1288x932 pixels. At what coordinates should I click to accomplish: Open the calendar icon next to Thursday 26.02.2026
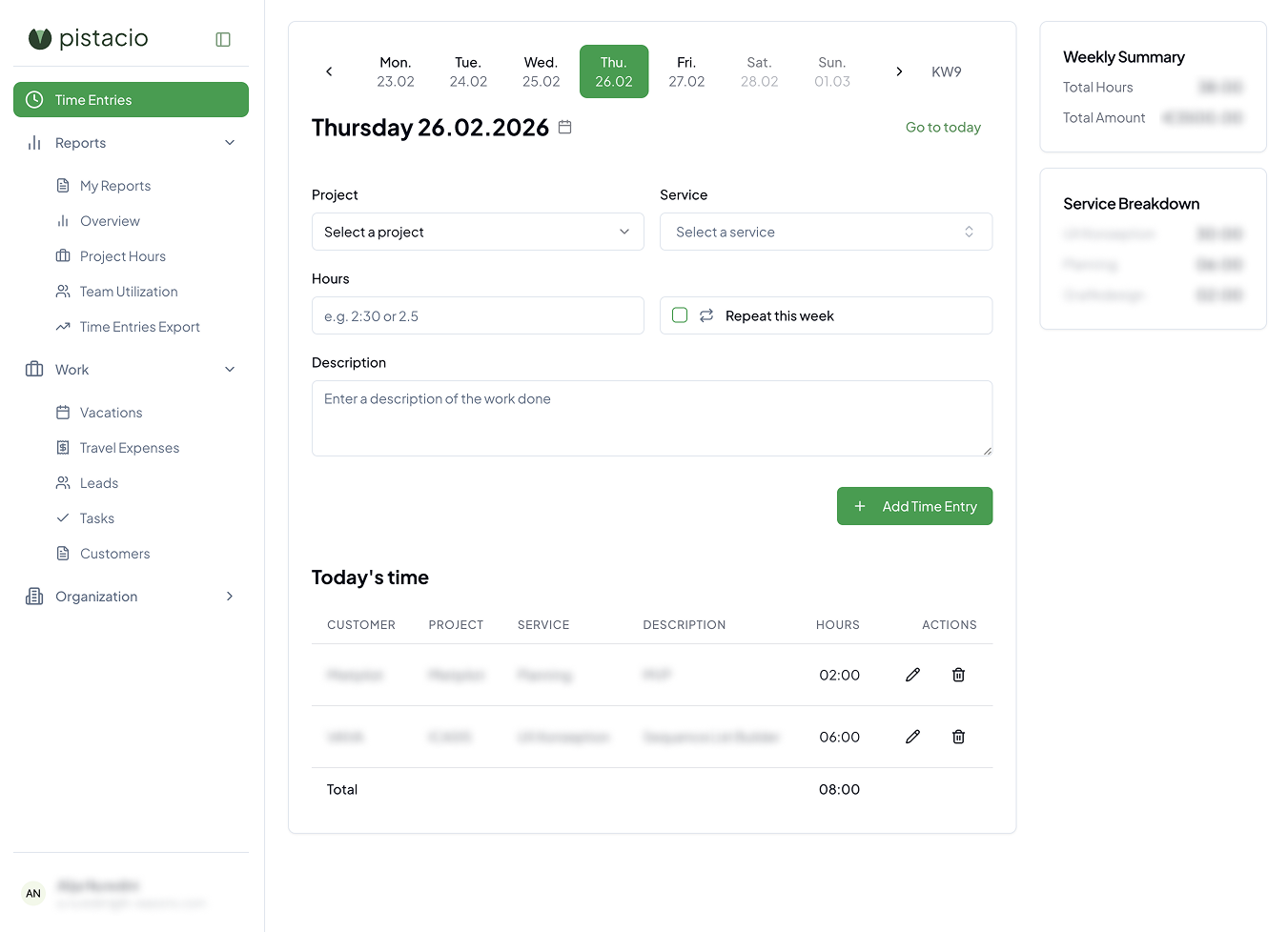coord(564,126)
